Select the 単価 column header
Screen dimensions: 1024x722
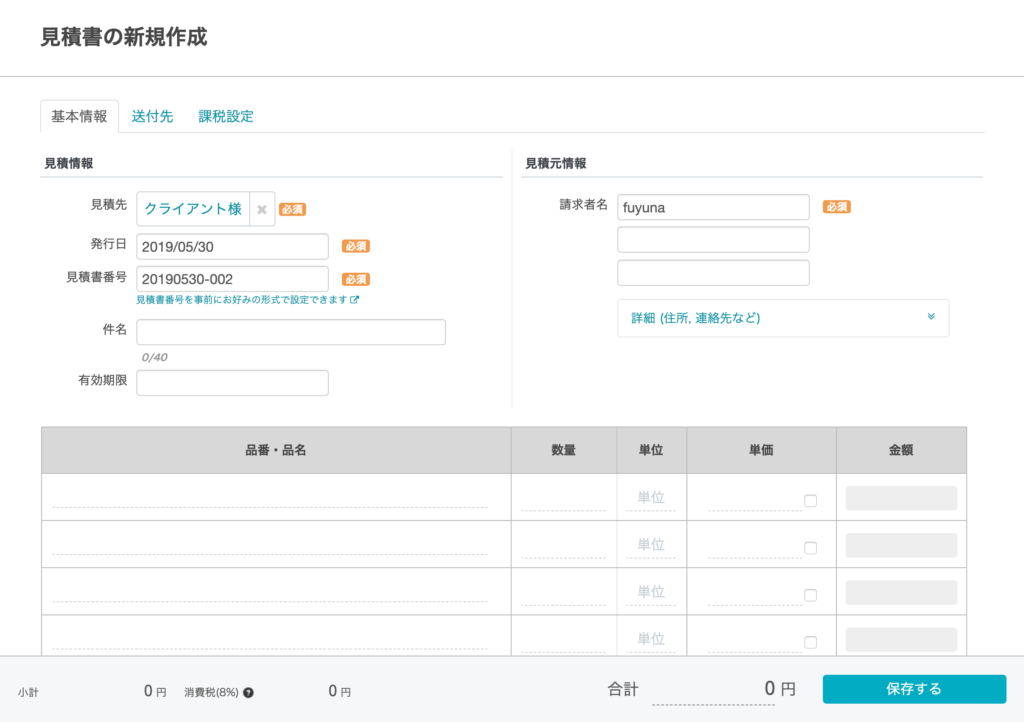[761, 450]
